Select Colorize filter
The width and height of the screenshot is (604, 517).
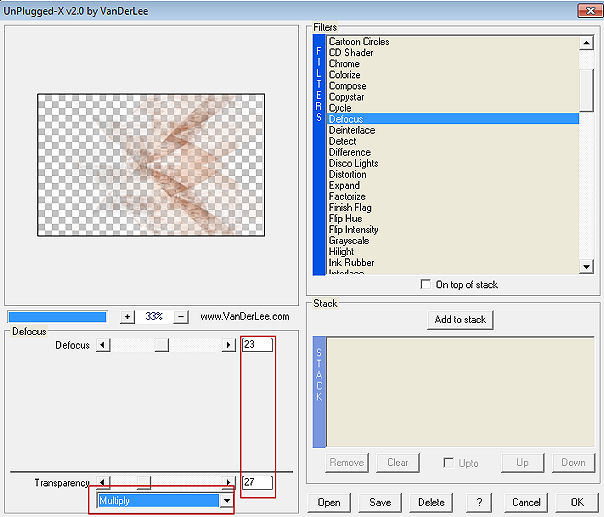pos(453,75)
